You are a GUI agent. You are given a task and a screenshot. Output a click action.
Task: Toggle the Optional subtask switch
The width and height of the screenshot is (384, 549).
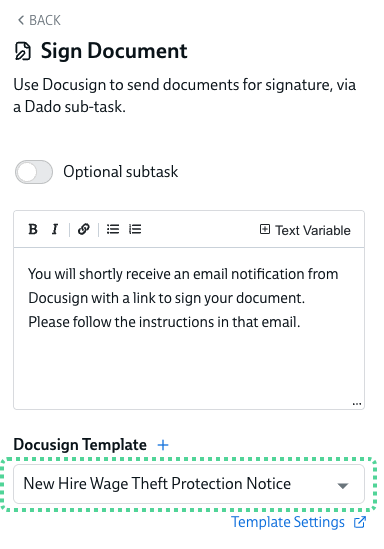[34, 172]
